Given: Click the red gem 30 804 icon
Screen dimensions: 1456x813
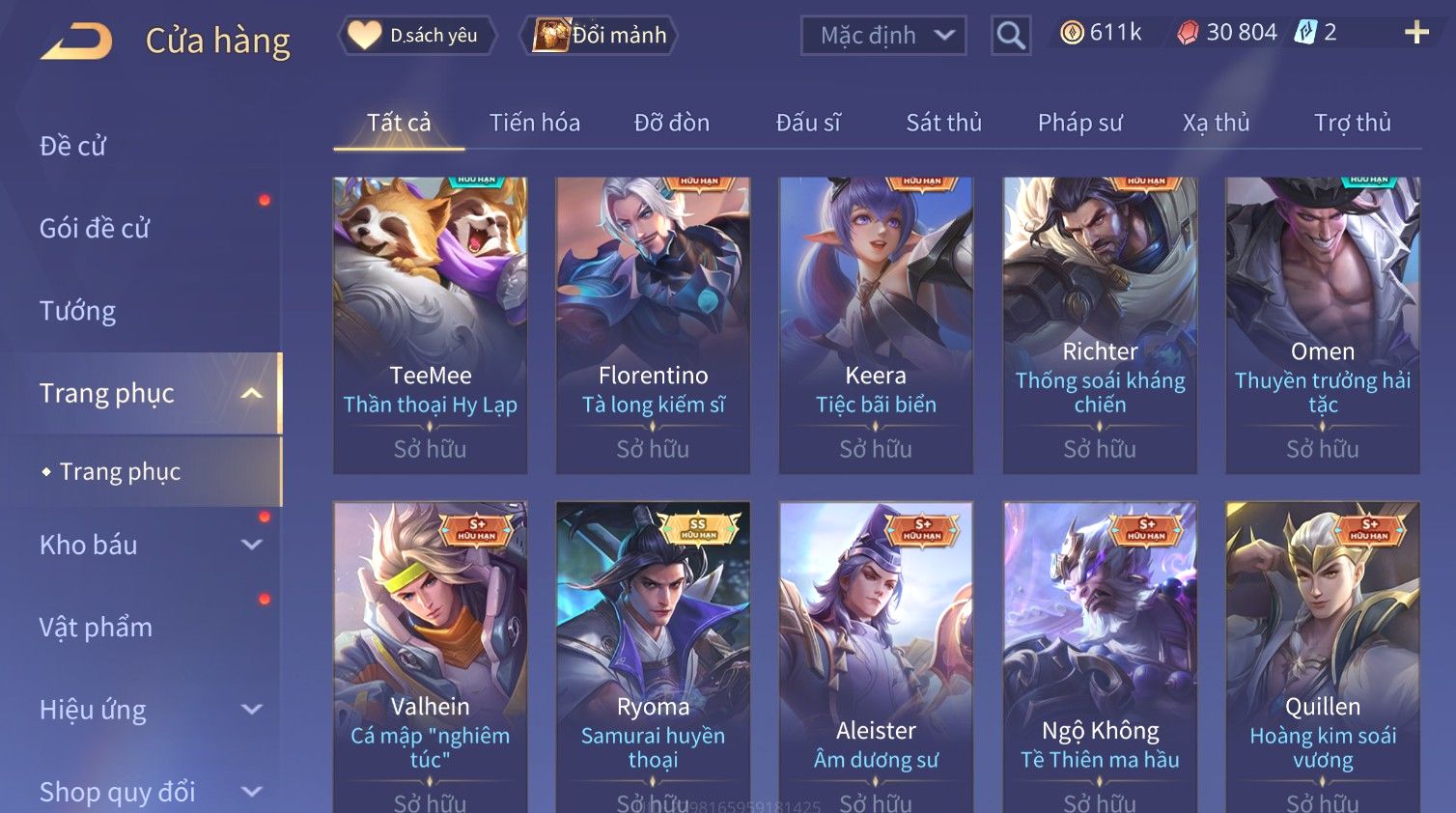Looking at the screenshot, I should coord(1188,33).
